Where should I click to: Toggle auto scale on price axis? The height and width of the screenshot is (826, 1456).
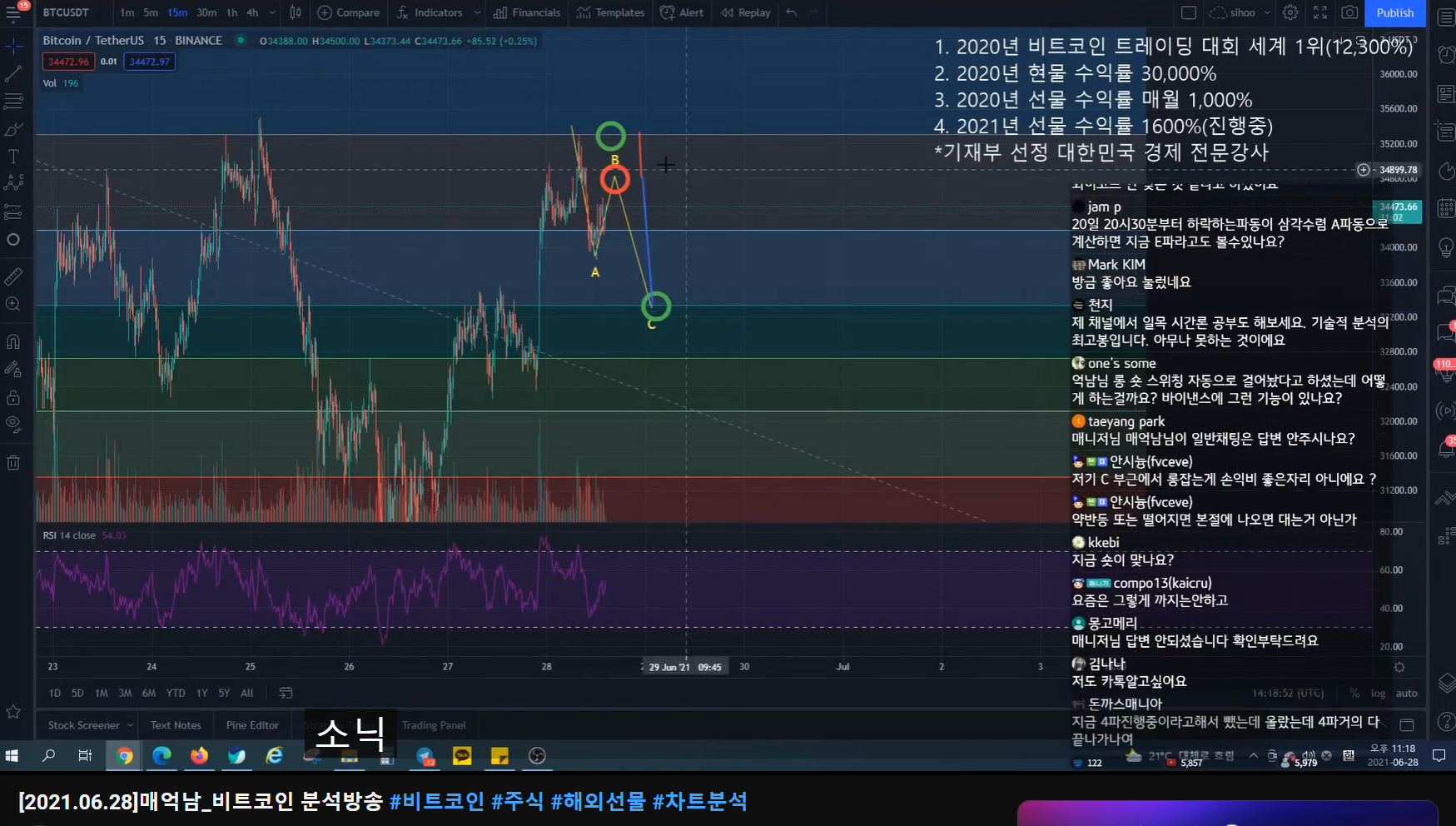[1407, 693]
